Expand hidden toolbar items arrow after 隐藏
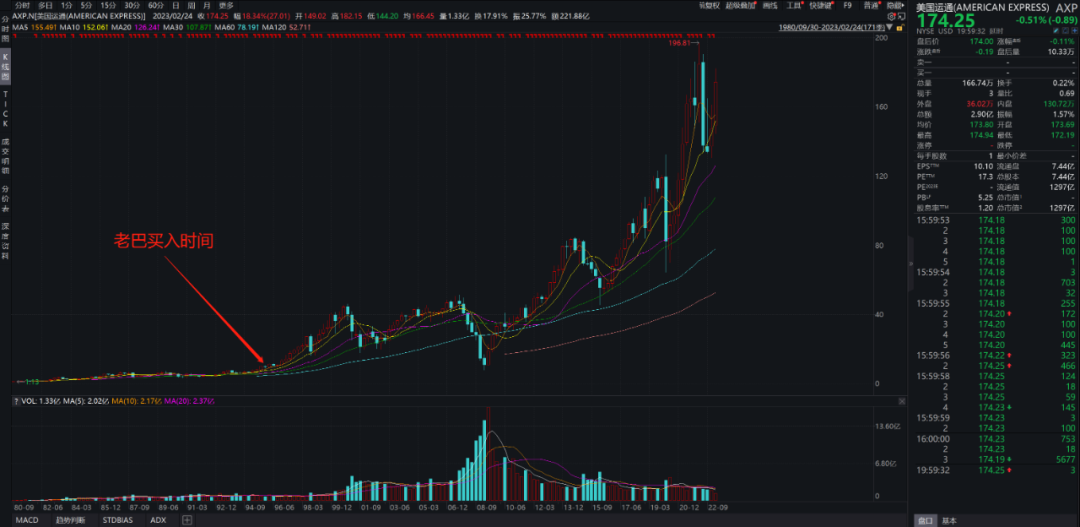Image resolution: width=1080 pixels, height=527 pixels. pos(903,6)
